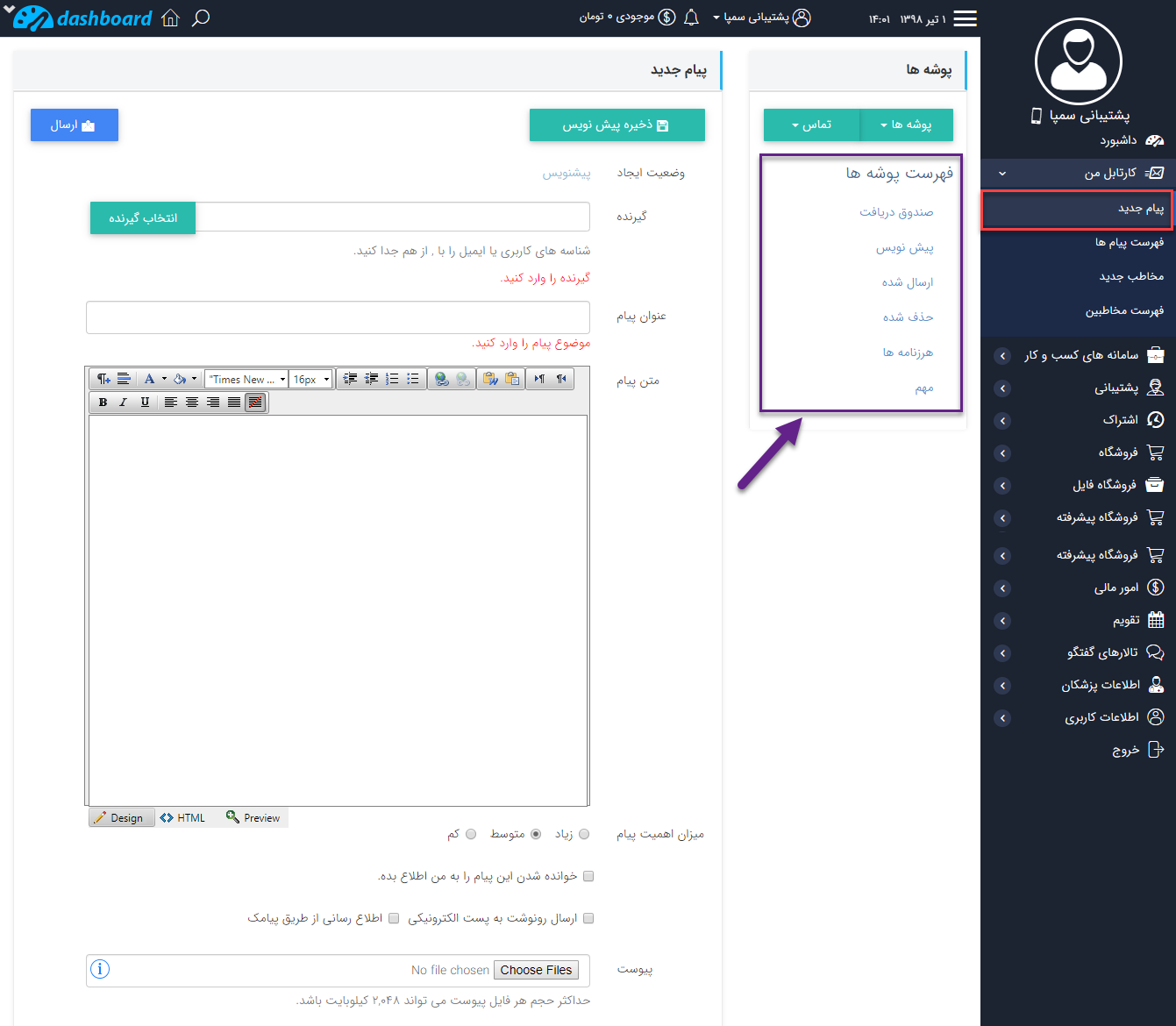Screen dimensions: 1176x1026
Task: Open the search via the magnifier icon
Action: (201, 18)
